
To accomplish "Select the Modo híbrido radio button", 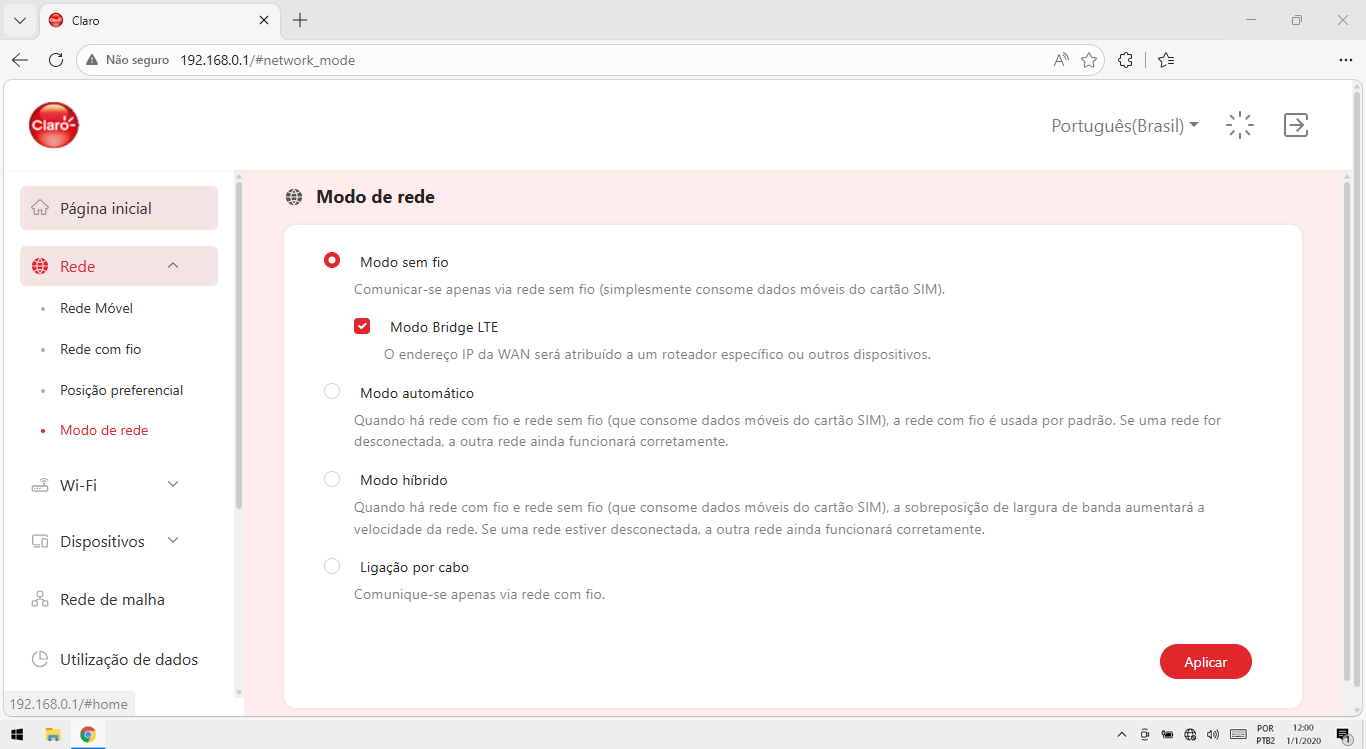I will click(x=332, y=479).
